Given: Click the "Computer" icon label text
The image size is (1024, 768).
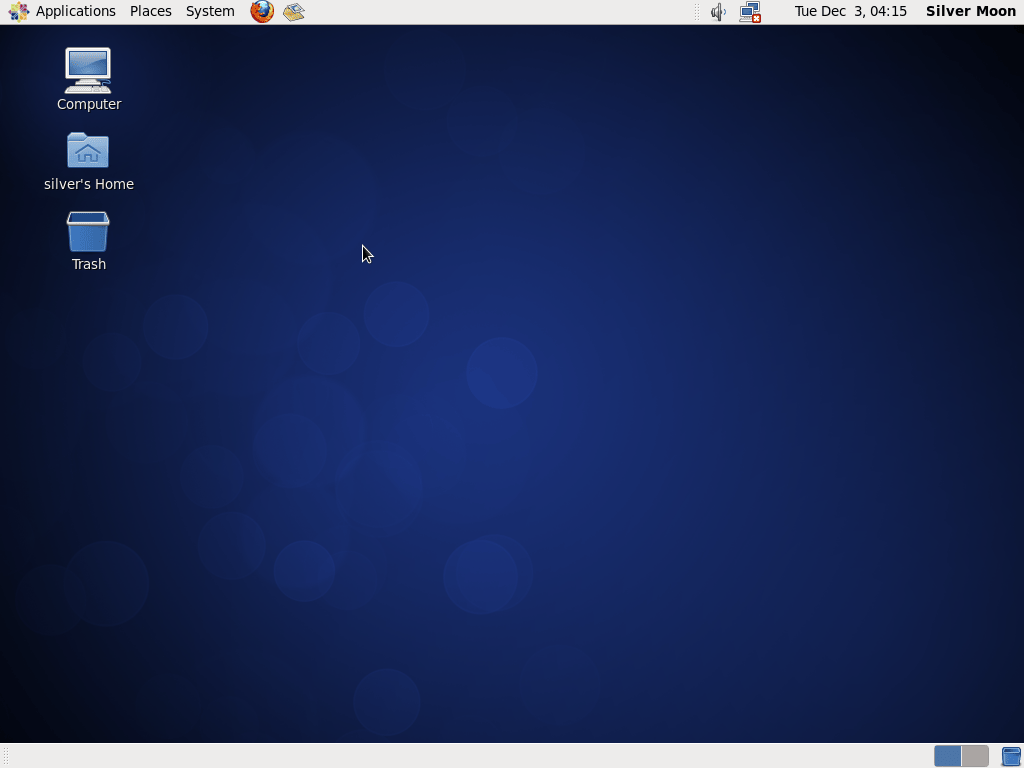Looking at the screenshot, I should pos(89,104).
